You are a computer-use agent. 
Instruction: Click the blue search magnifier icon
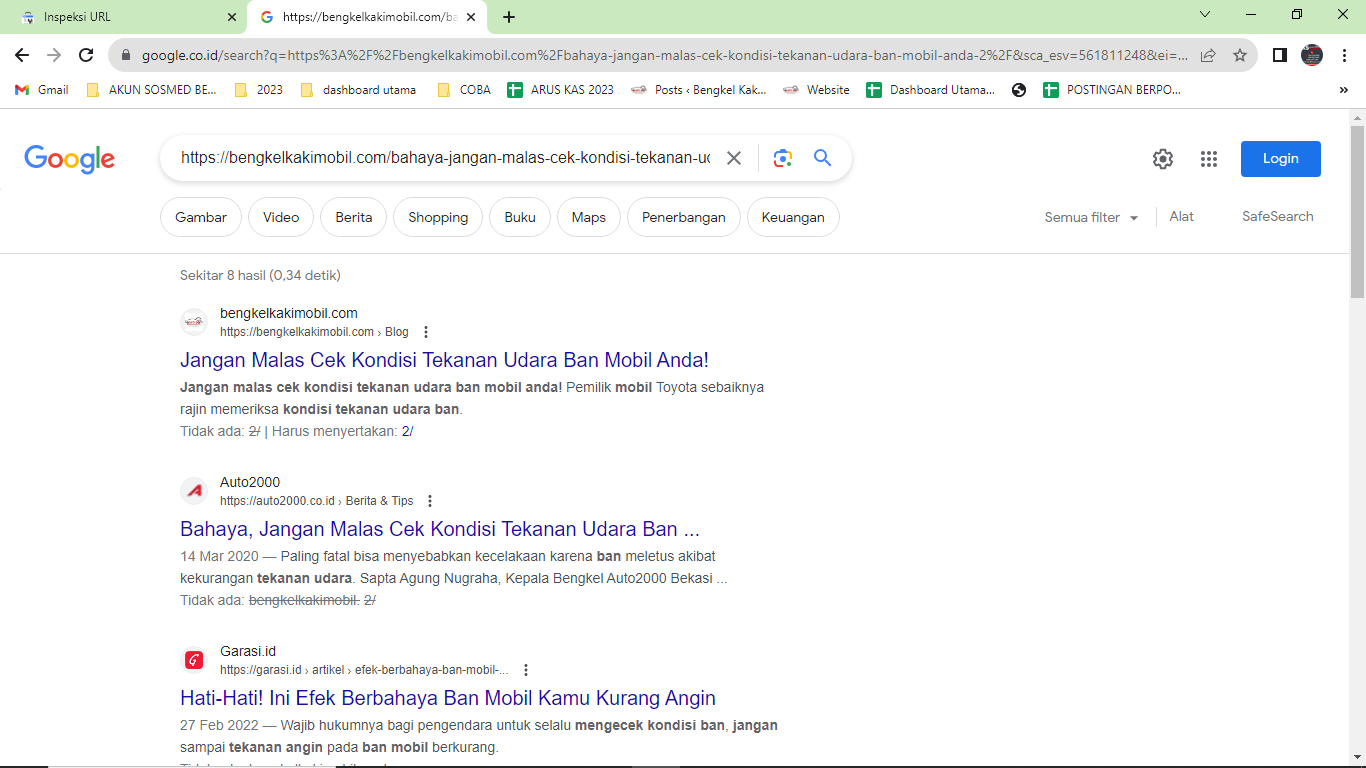pos(822,158)
